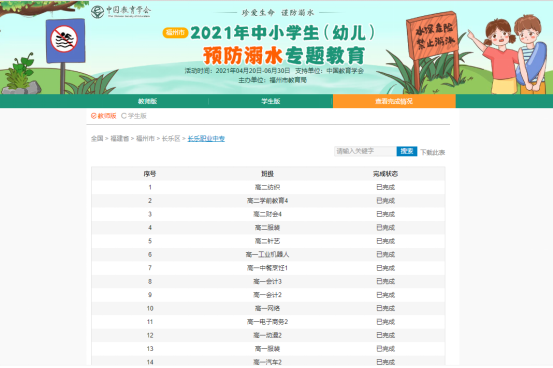553x368 pixels.
Task: Open the 长乐职业中专 breadcrumb link
Action: (206, 139)
